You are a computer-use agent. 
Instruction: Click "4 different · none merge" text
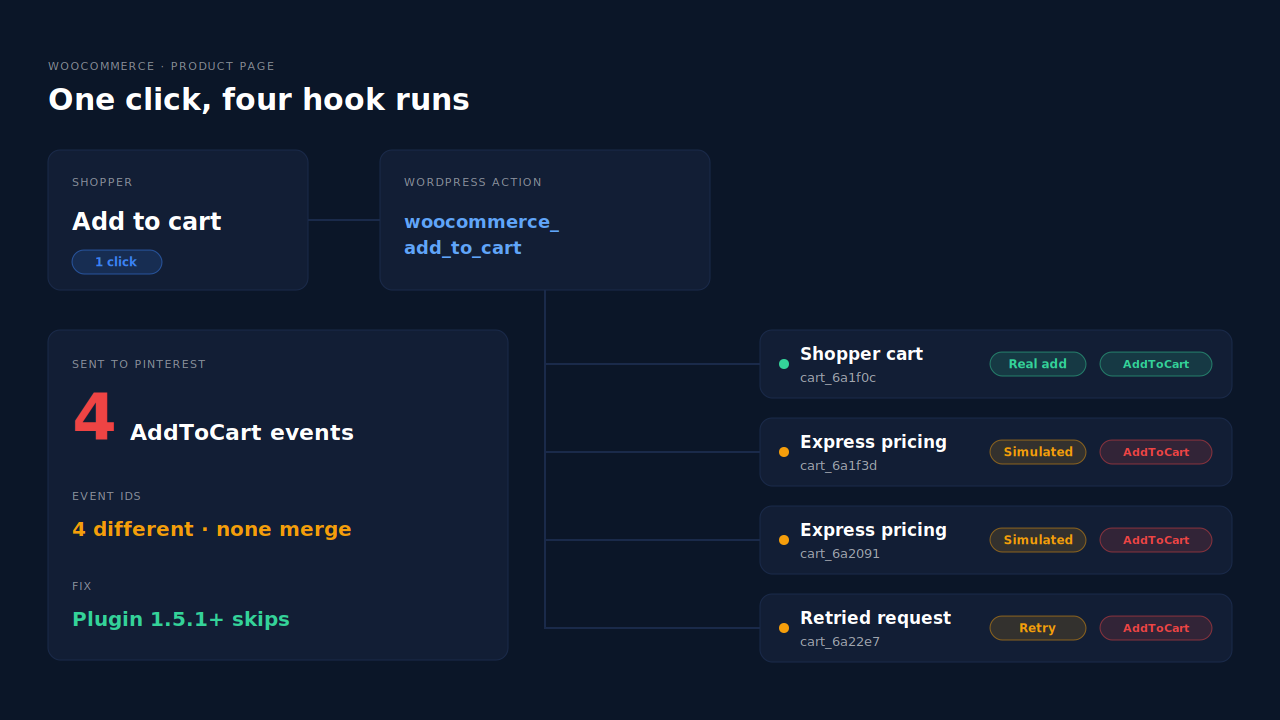coord(212,529)
